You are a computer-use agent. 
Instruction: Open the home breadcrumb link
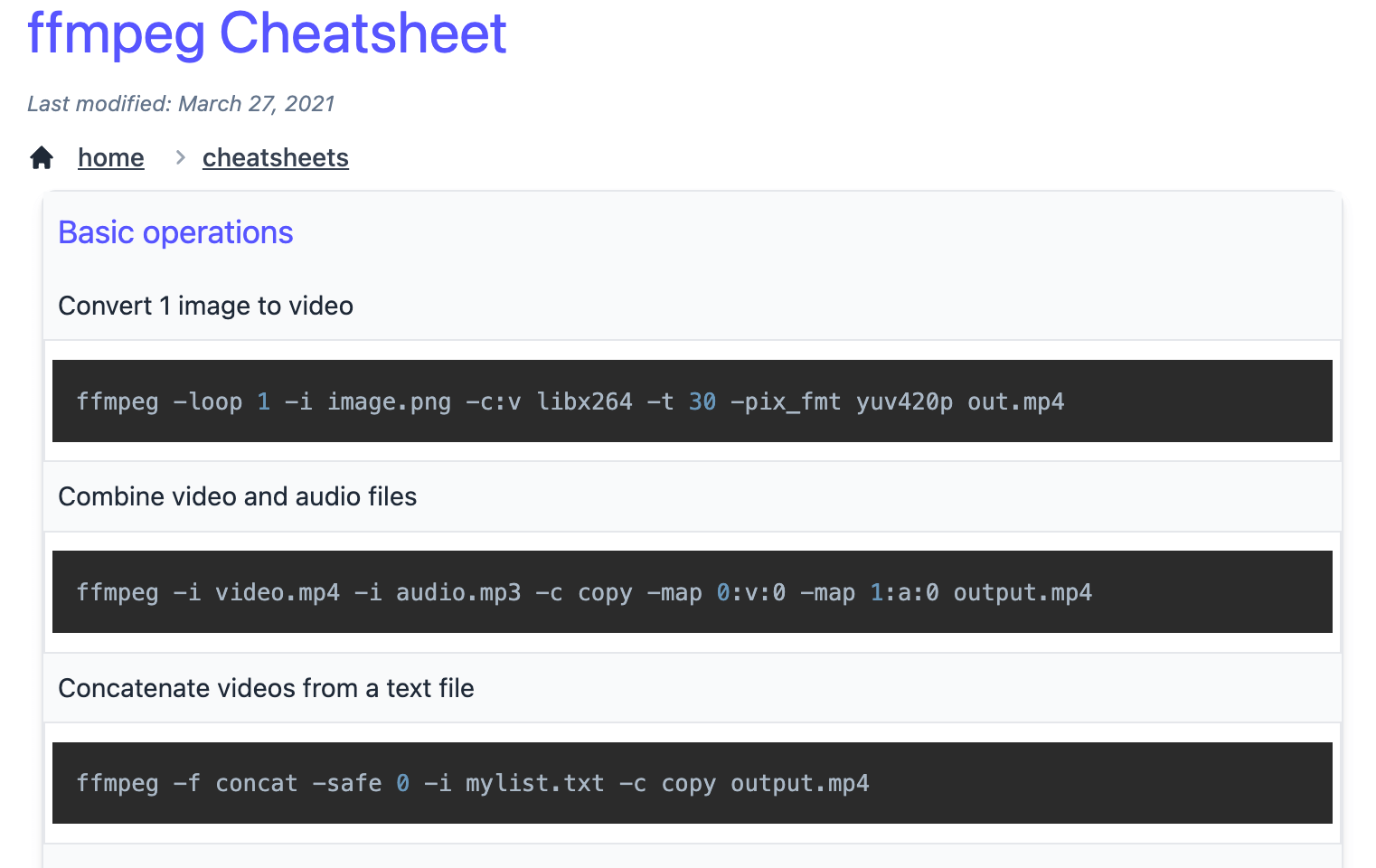click(111, 157)
